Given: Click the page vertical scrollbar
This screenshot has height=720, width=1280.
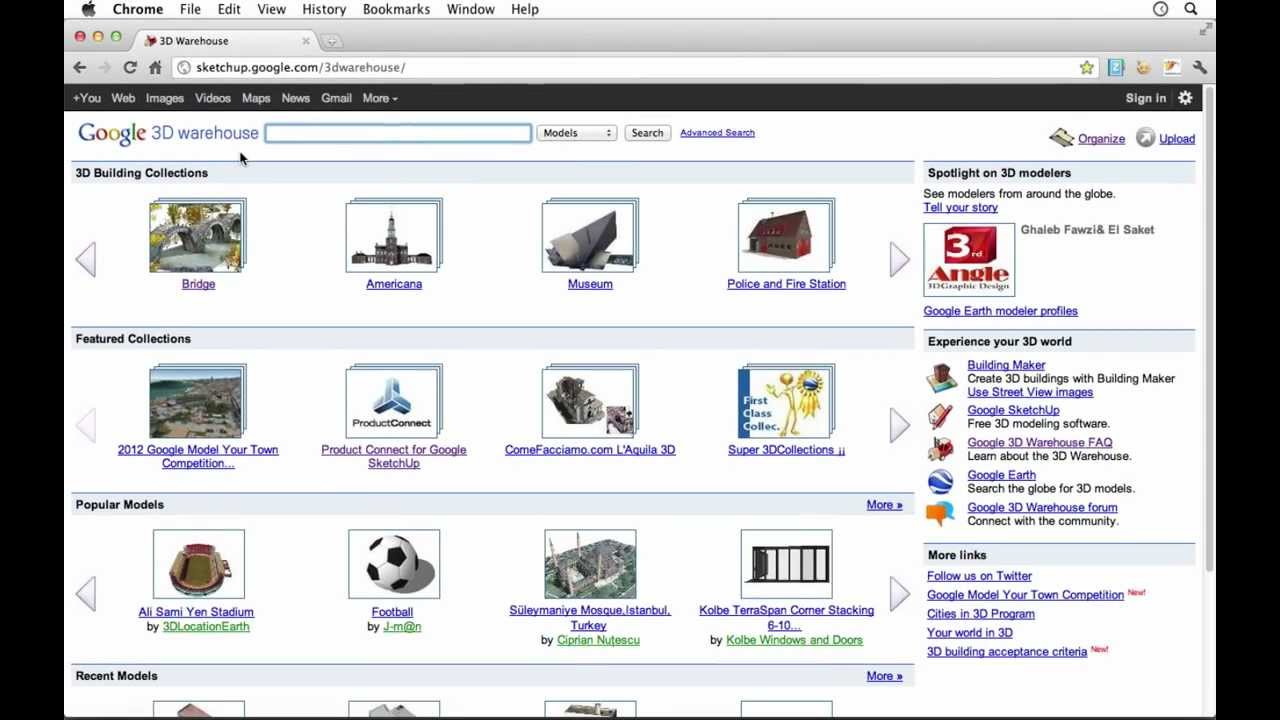Looking at the screenshot, I should pyautogui.click(x=1210, y=330).
